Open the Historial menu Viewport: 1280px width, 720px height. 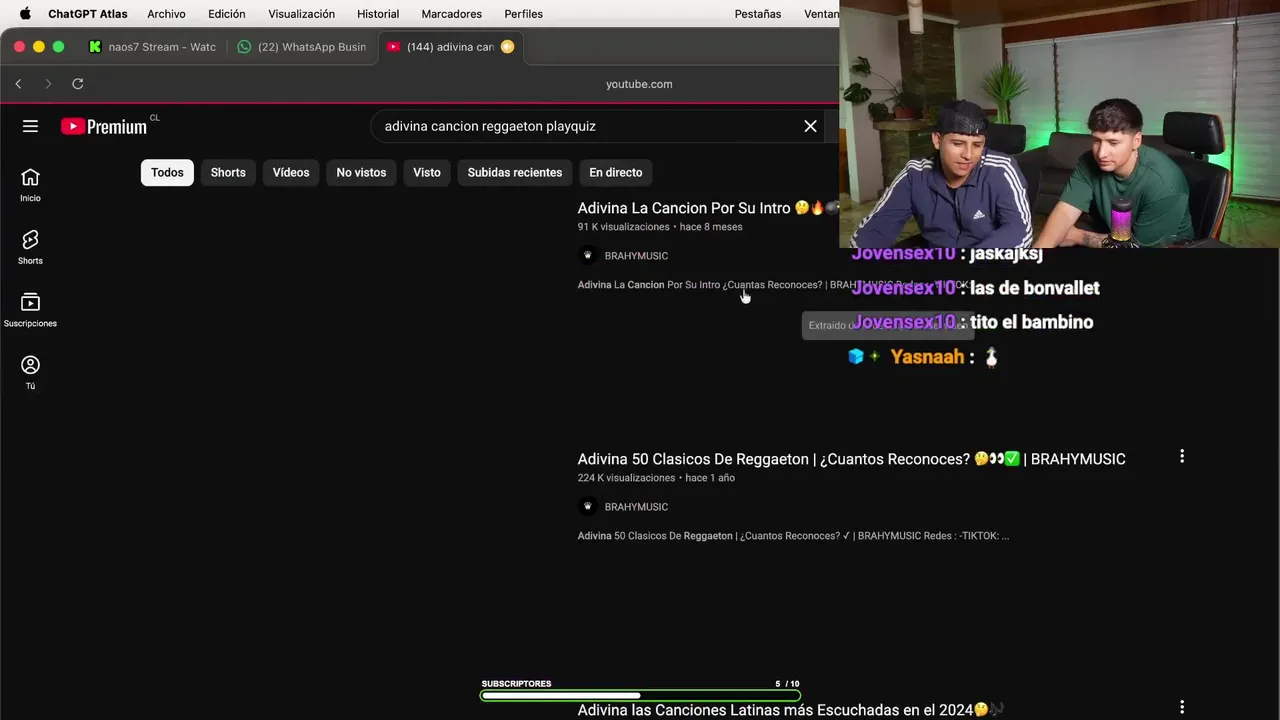pos(378,14)
